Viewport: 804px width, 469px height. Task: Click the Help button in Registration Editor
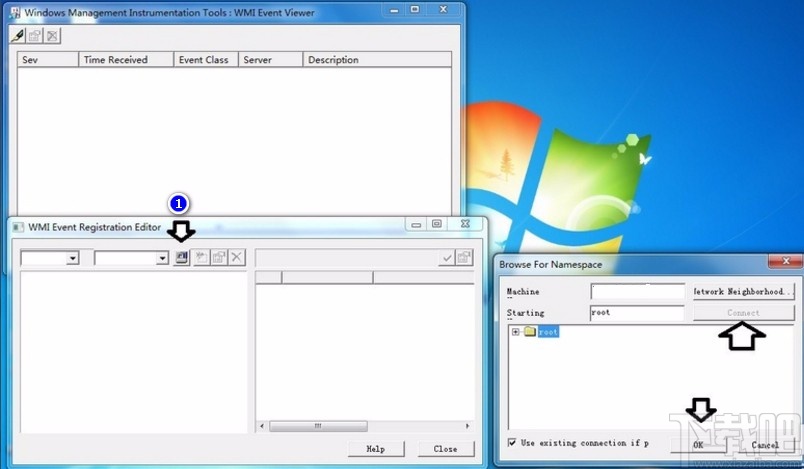pyautogui.click(x=376, y=449)
